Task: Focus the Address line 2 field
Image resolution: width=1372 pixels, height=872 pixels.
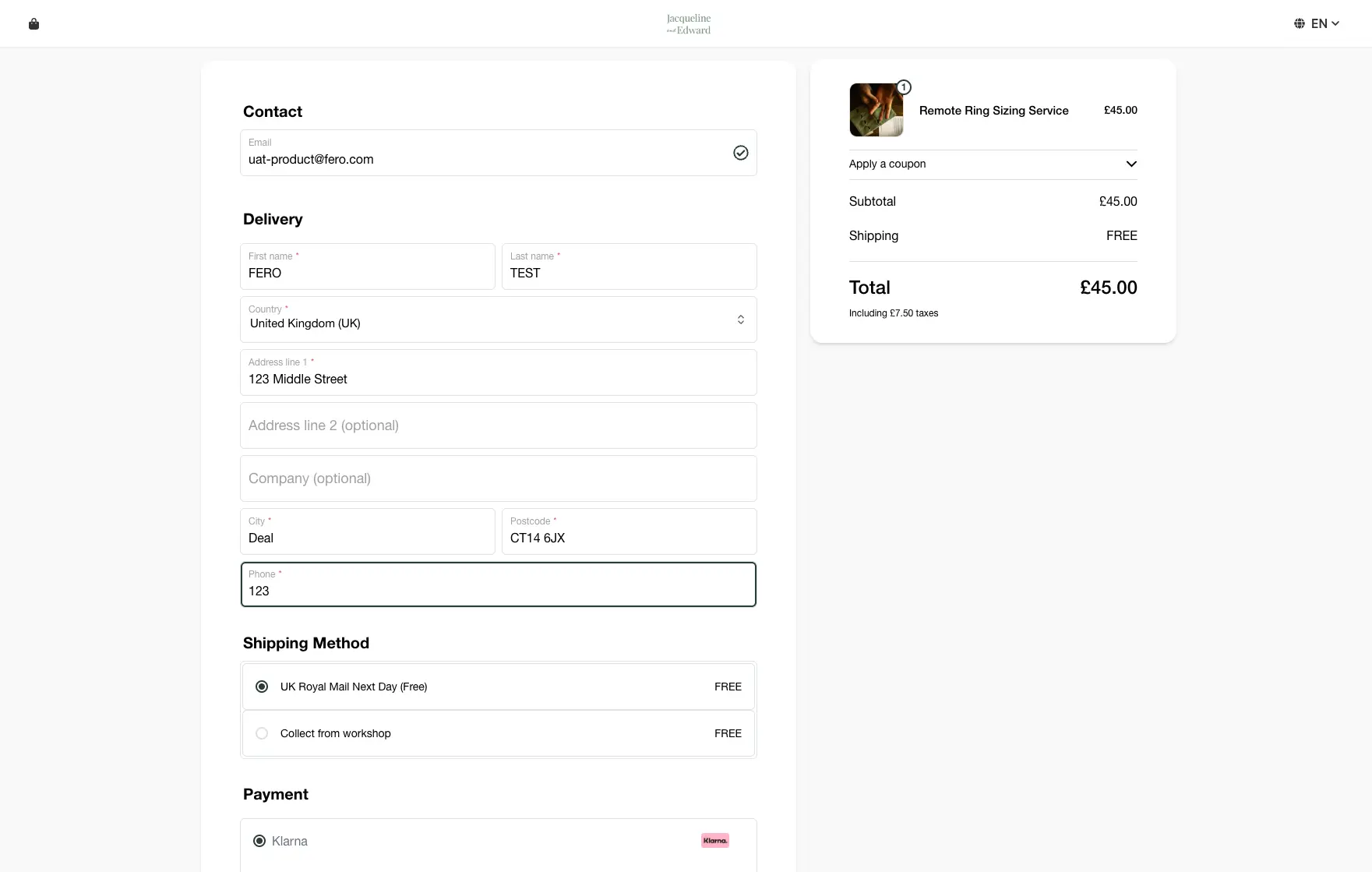Action: (x=498, y=425)
